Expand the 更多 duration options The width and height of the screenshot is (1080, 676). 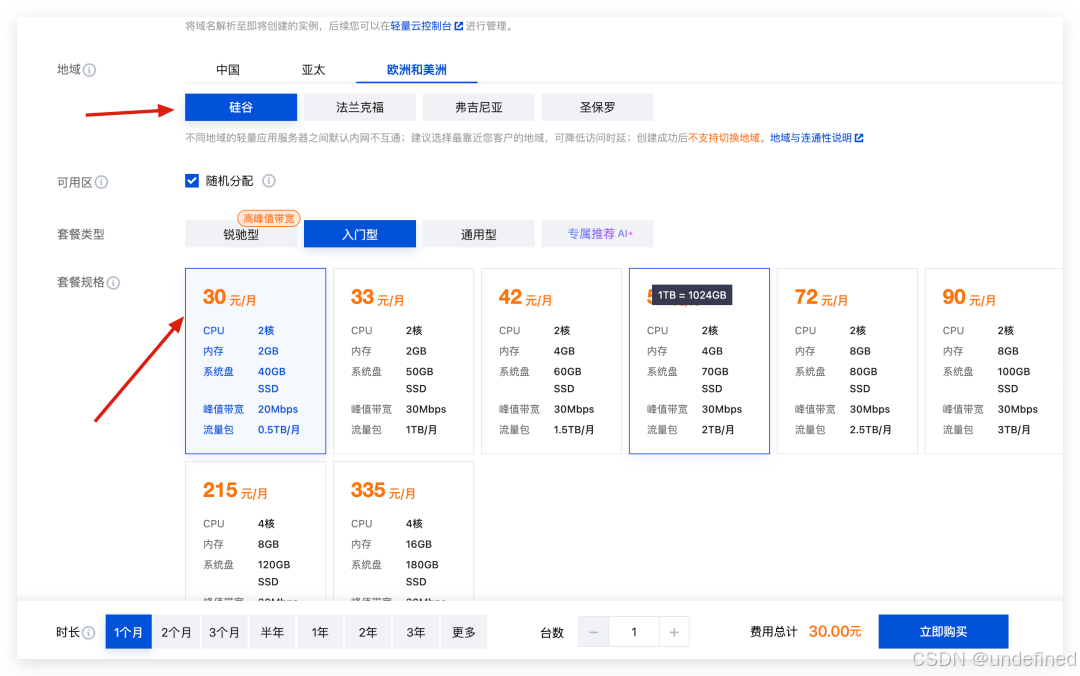click(463, 631)
